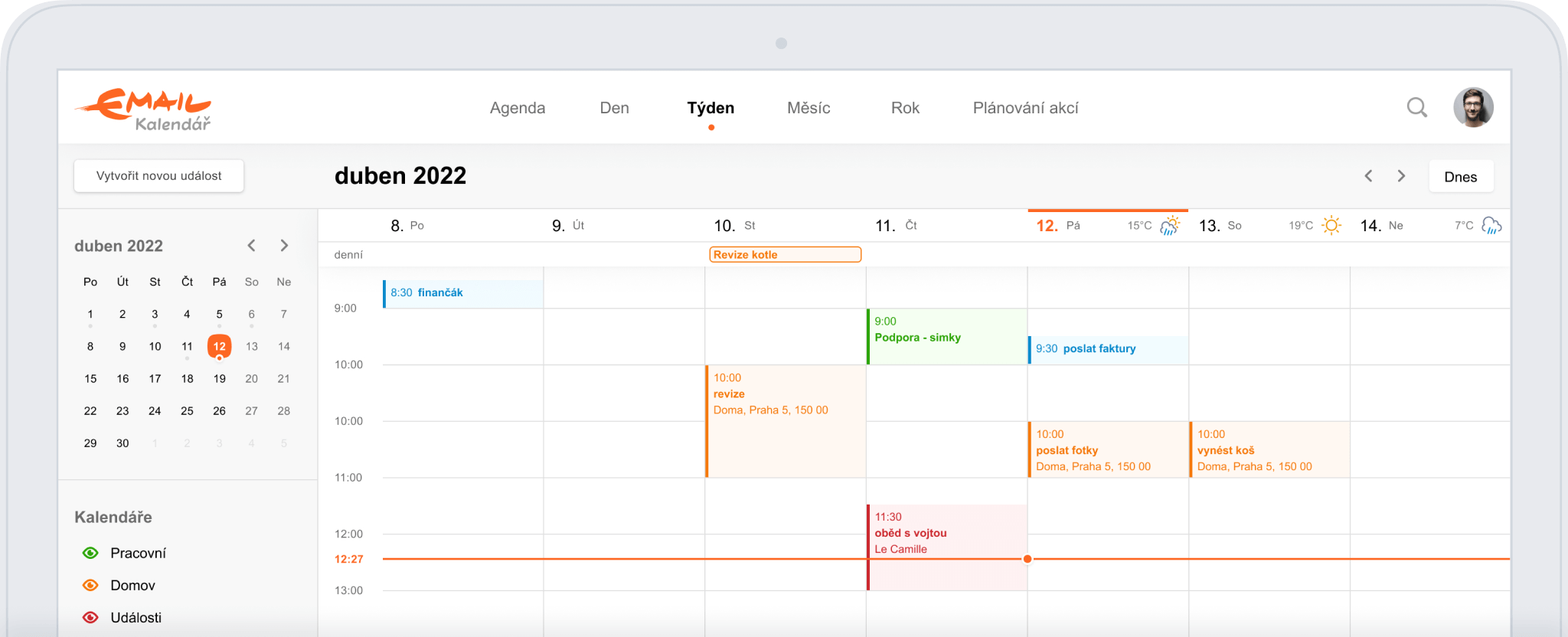Click the current time marker 12:27

348,559
